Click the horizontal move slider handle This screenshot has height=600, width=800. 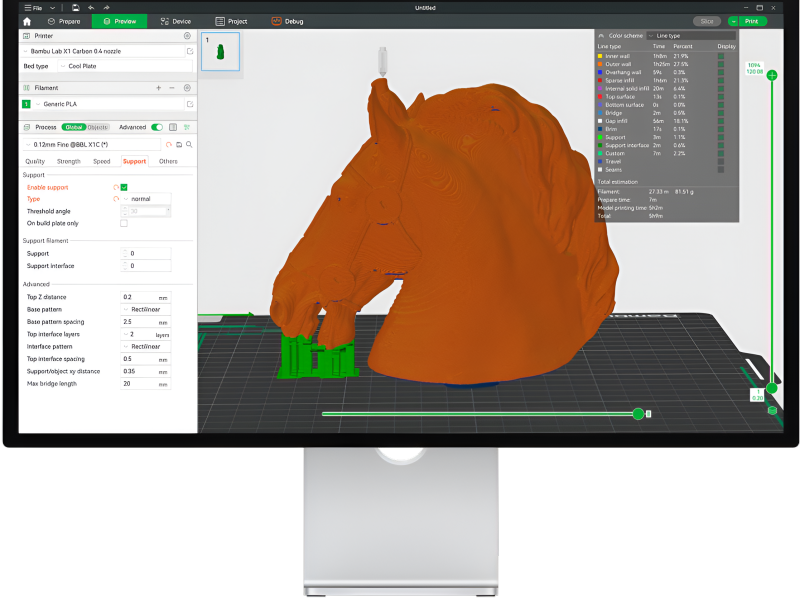click(x=638, y=413)
